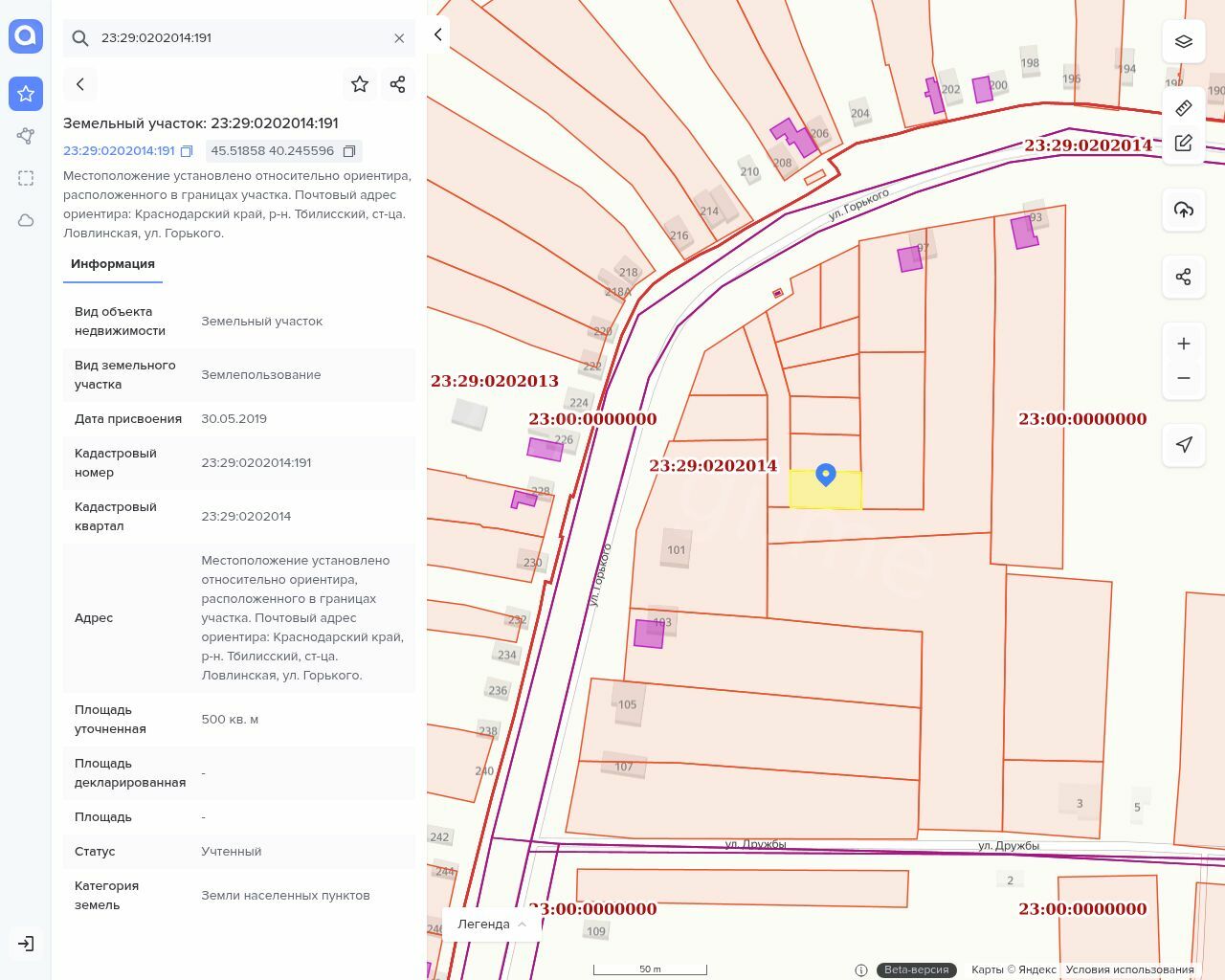Click the cadastral number search input field
This screenshot has height=980, width=1225.
pyautogui.click(x=239, y=38)
